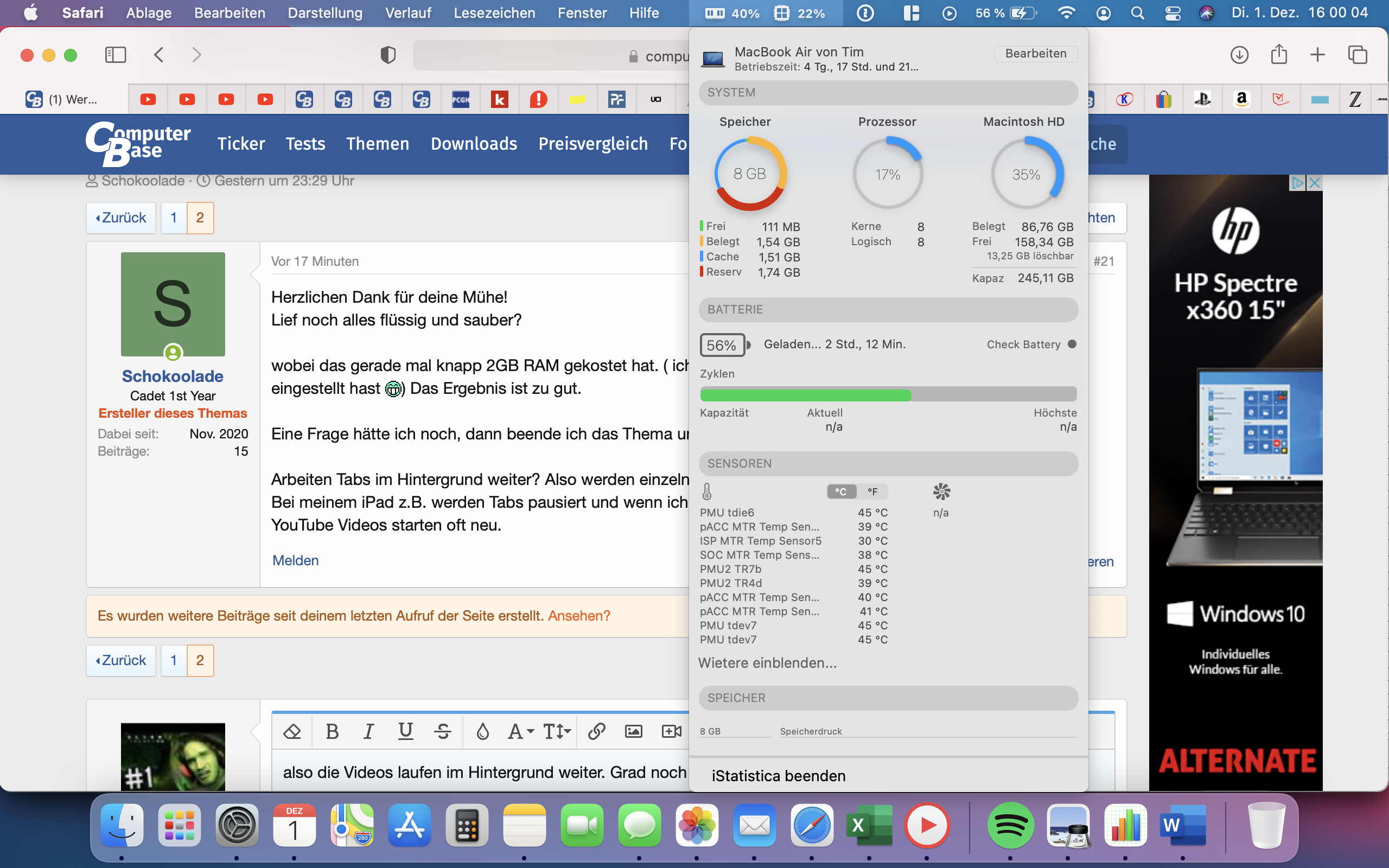
Task: Click the insert link icon
Action: point(596,731)
